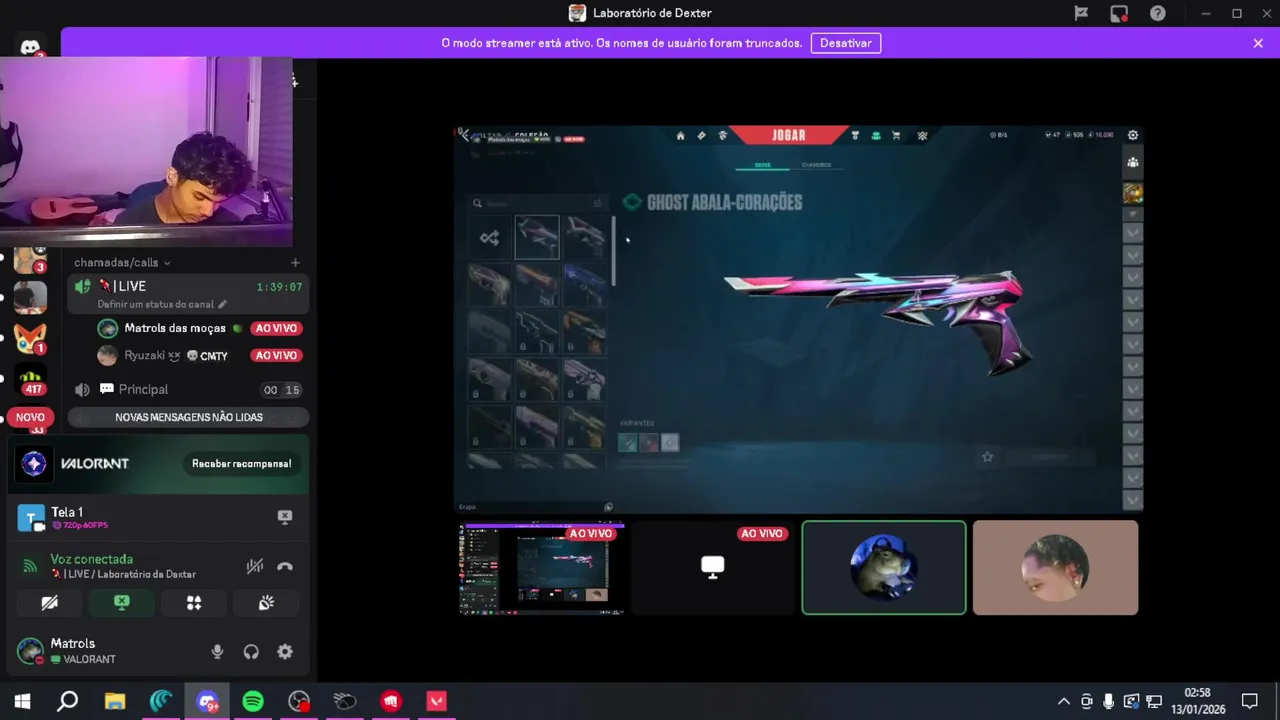Viewport: 1280px width, 720px height.
Task: Add channel to chamadas/calls category
Action: click(295, 262)
